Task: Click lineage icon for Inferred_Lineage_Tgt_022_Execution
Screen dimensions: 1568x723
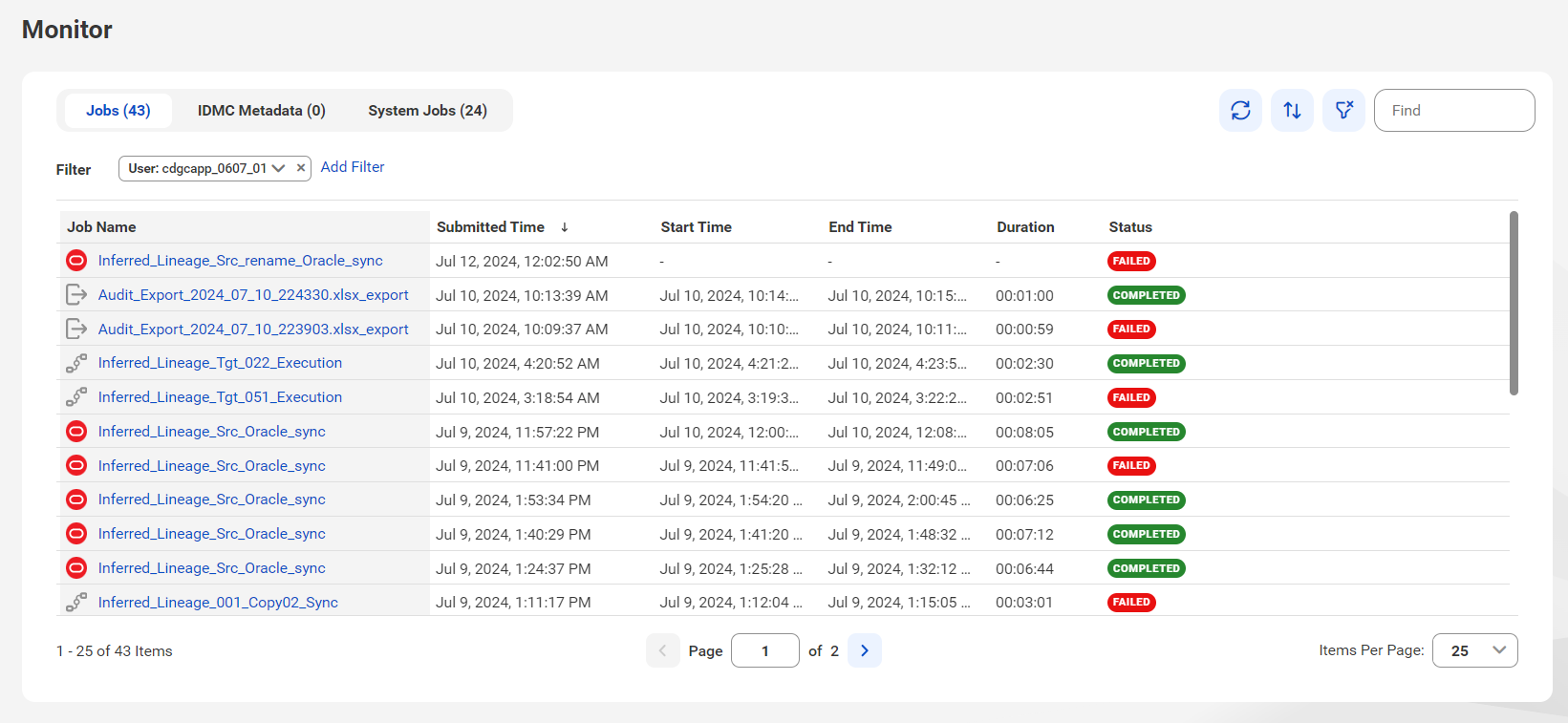Action: coord(76,363)
